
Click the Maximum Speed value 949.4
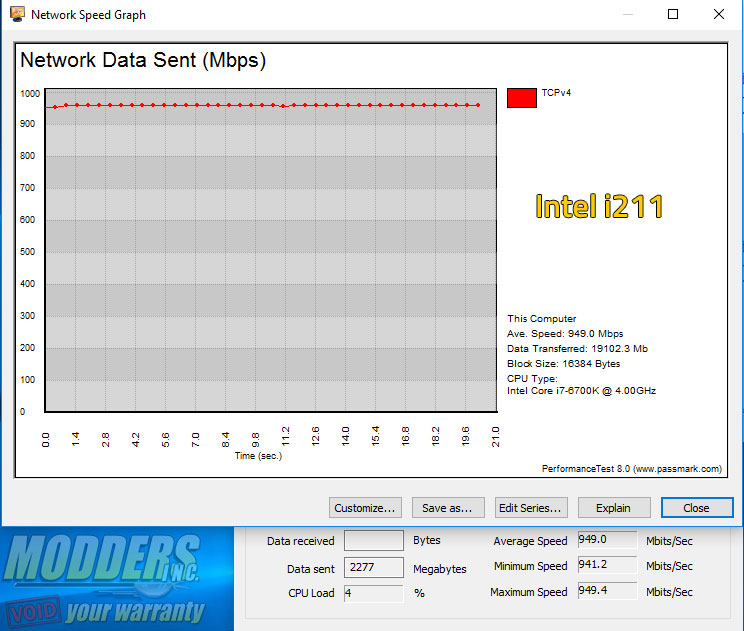click(607, 591)
